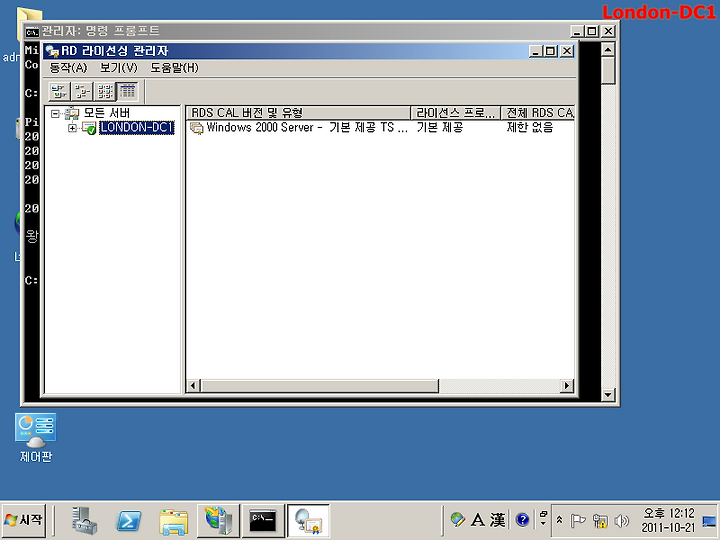Screen dimensions: 720x540
Task: Click the RD Licensing Manager title icon
Action: (x=52, y=51)
